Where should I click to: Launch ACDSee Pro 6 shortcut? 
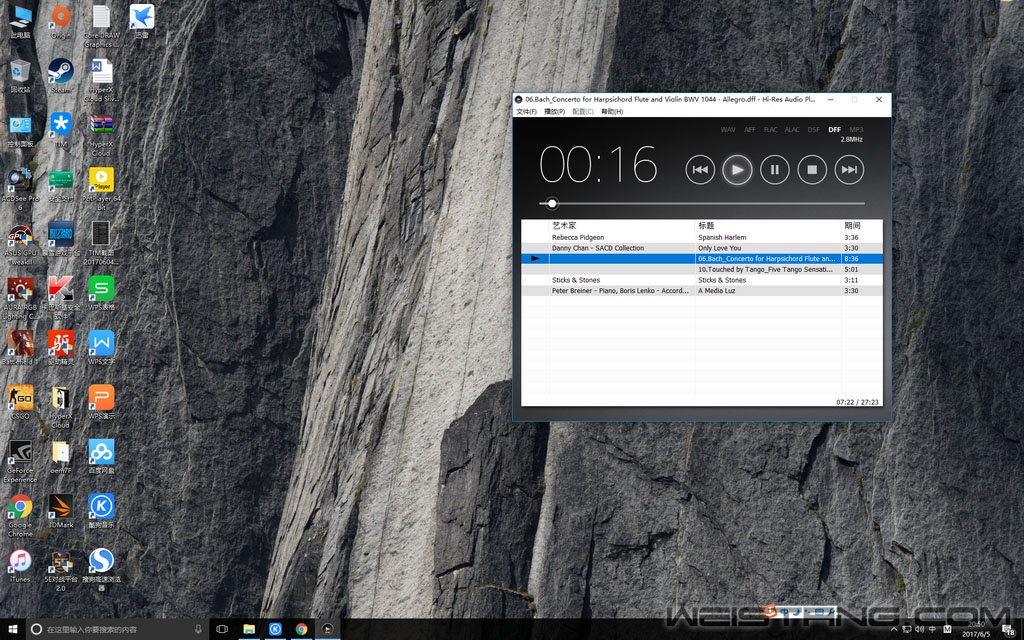click(x=20, y=189)
